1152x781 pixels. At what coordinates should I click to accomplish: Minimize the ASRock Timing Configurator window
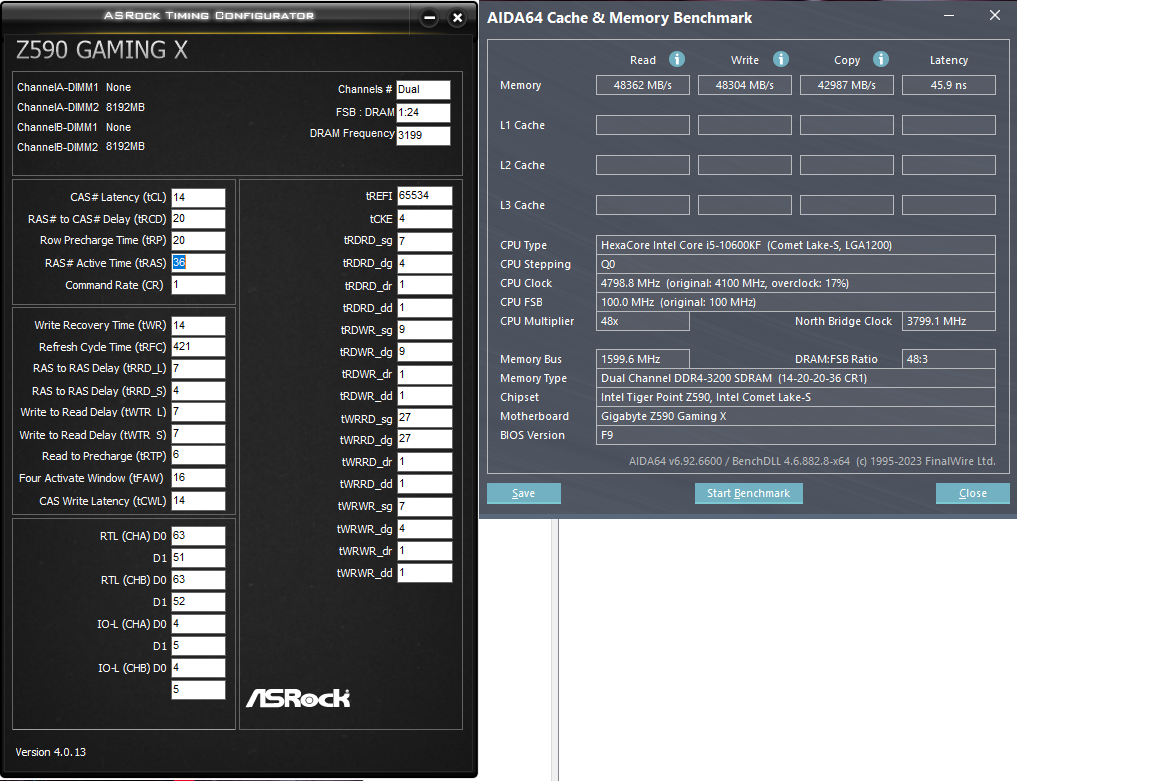pos(430,18)
